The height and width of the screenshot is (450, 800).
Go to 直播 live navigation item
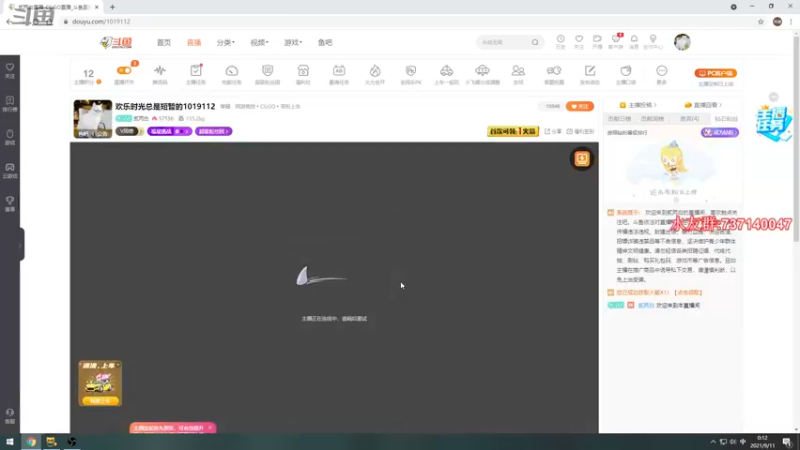(x=194, y=42)
